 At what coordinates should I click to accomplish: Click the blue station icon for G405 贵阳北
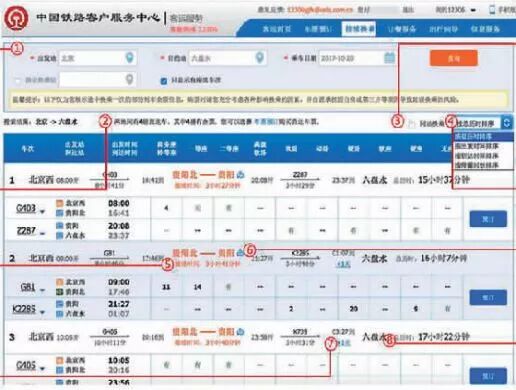tap(59, 370)
